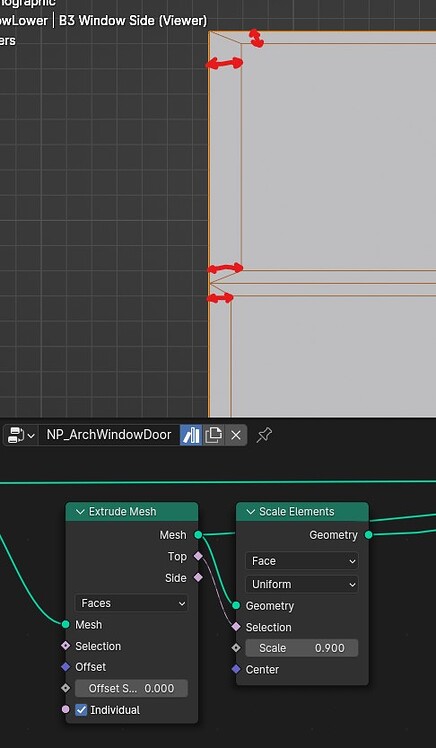Viewport: 436px width, 748px height.
Task: Collapse the Scale Elements node
Action: 251,512
